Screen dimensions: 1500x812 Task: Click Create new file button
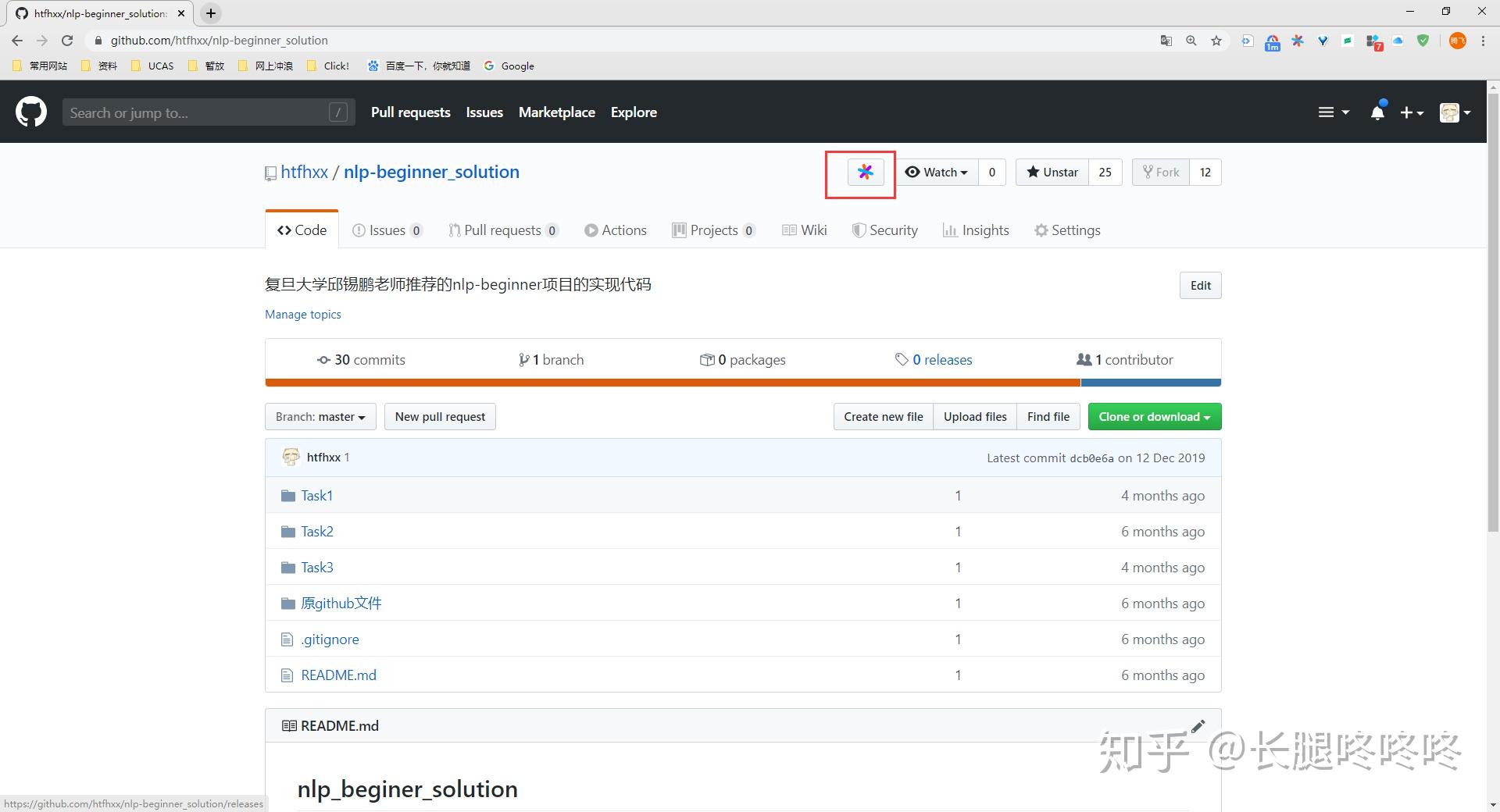click(x=883, y=416)
